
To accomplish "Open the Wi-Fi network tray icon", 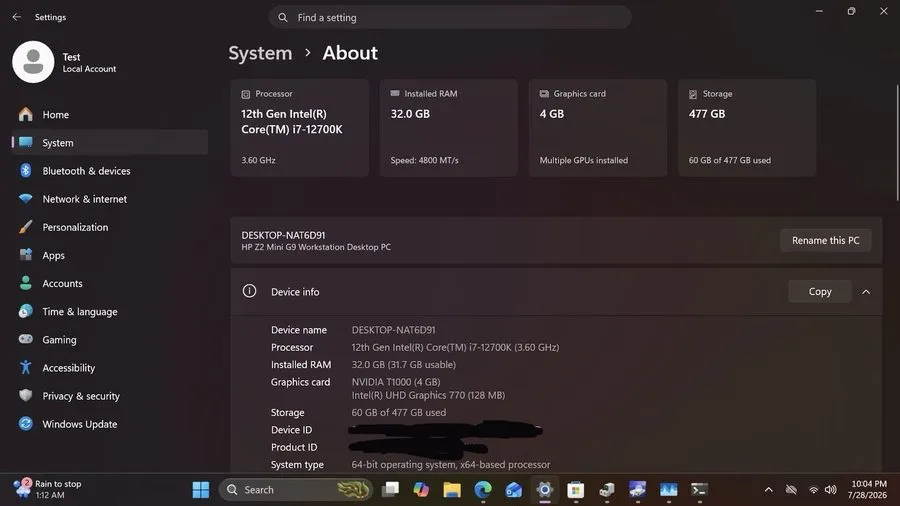I will tap(813, 489).
